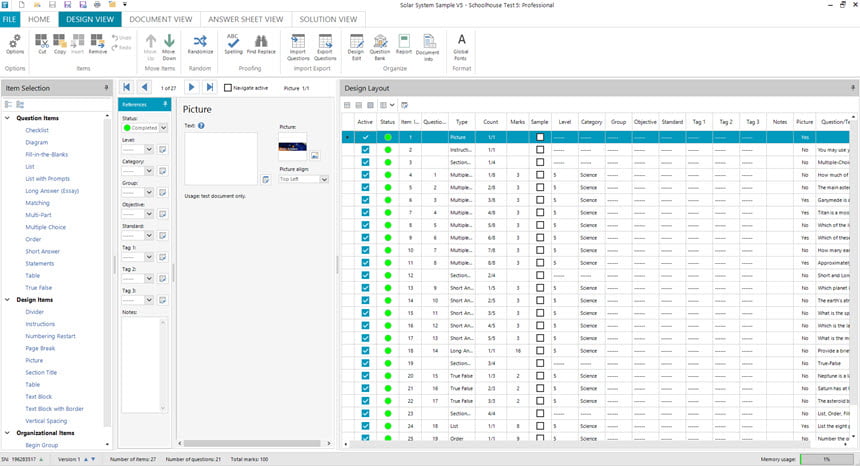
Task: Click the Memory usage progress bar
Action: pyautogui.click(x=827, y=459)
